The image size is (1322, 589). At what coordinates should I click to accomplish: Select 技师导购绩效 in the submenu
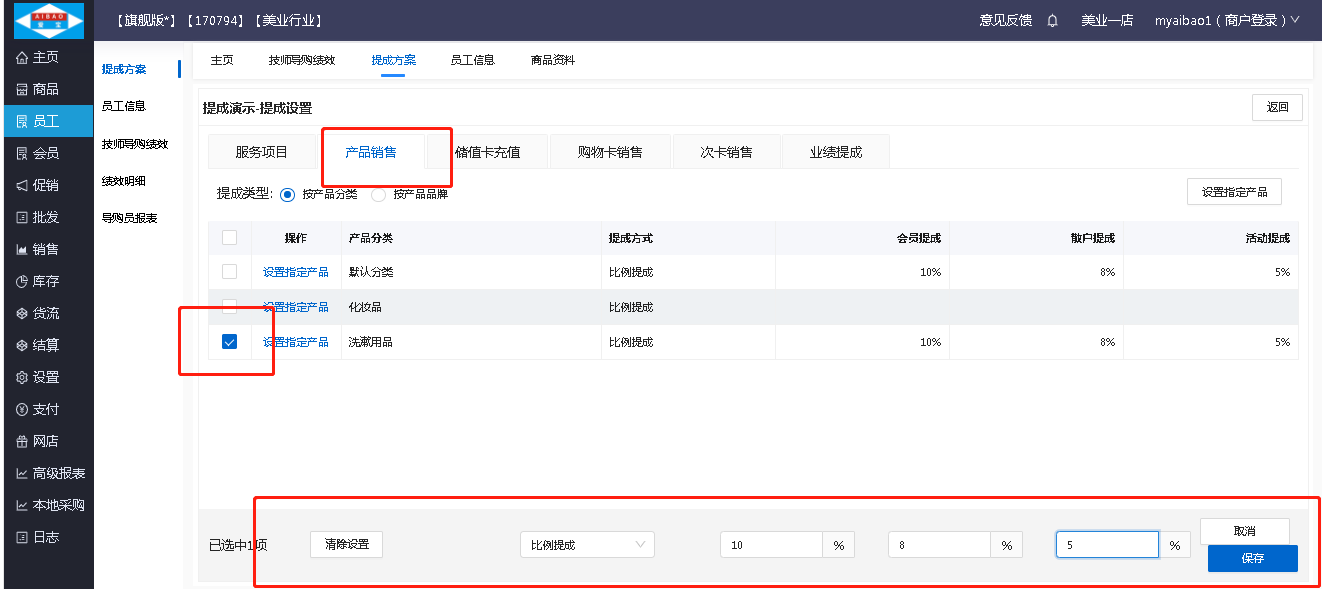[x=135, y=144]
